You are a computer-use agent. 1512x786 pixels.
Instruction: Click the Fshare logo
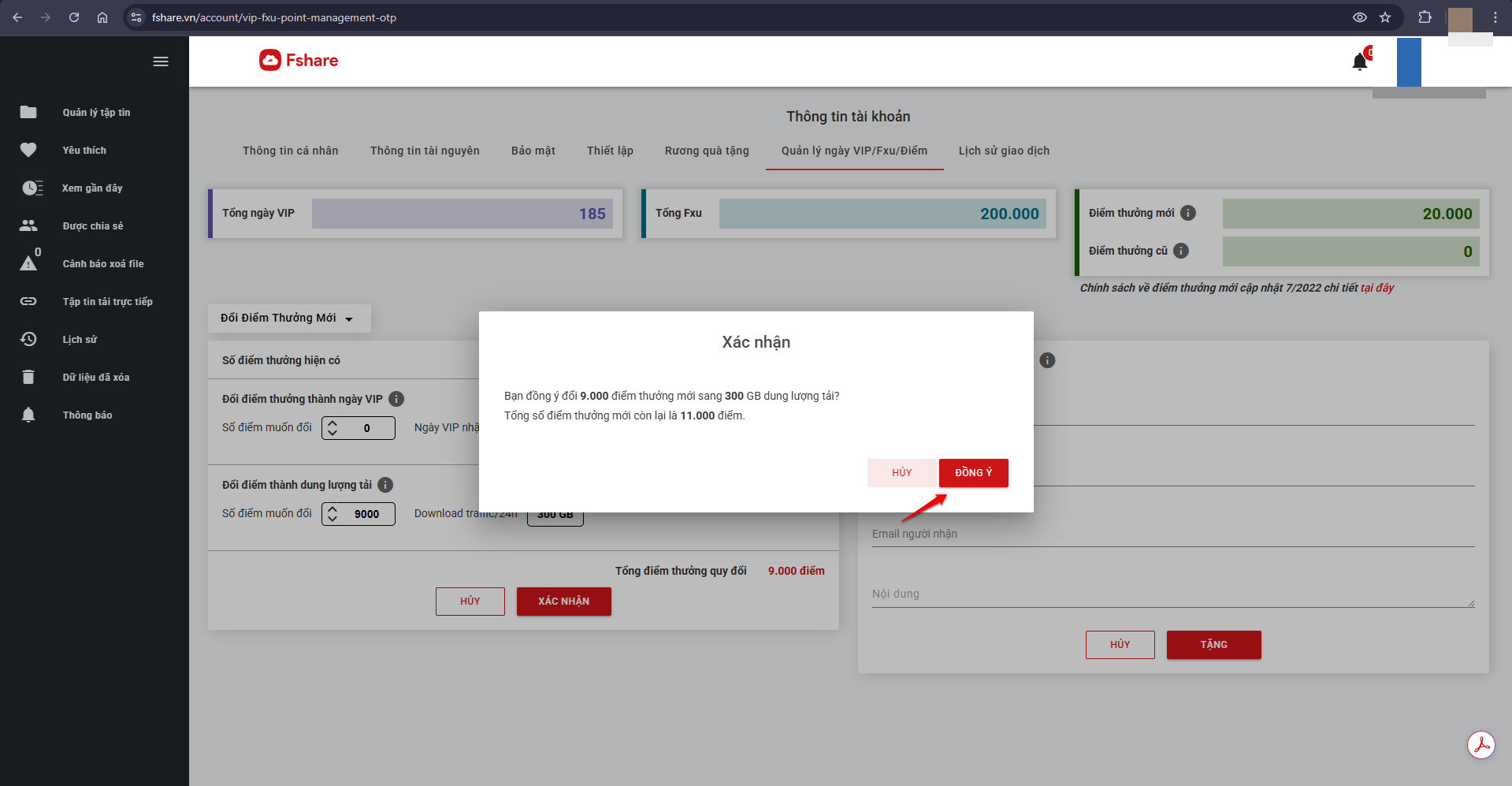pos(299,61)
